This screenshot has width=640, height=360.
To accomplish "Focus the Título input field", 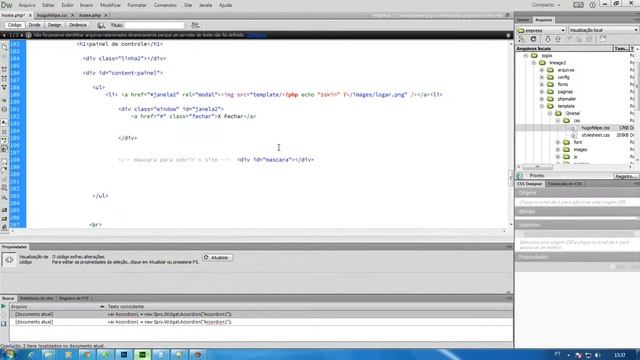I will (x=154, y=25).
